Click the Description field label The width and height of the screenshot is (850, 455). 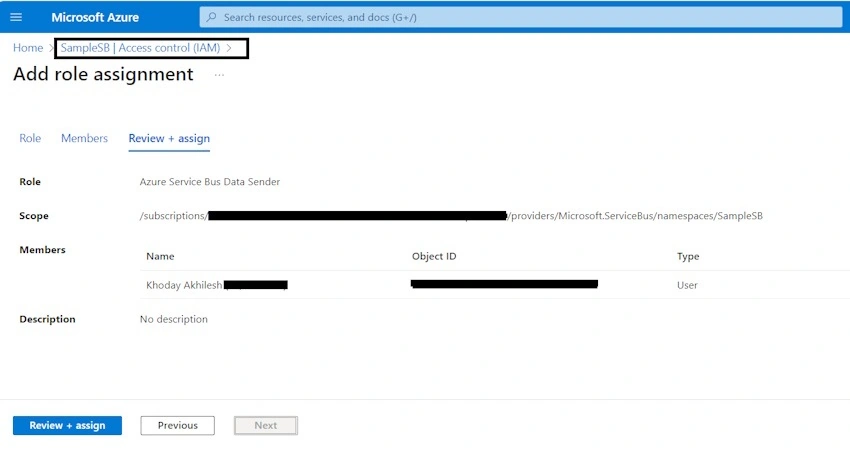47,319
